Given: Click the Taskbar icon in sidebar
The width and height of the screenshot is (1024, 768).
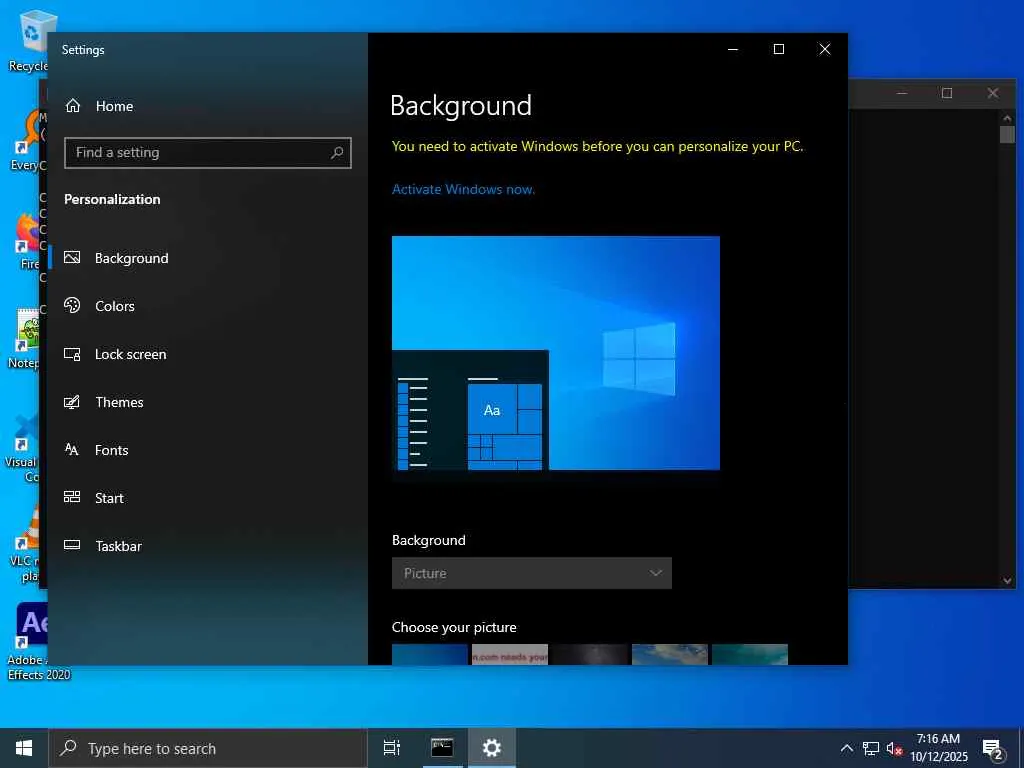Looking at the screenshot, I should 72,545.
